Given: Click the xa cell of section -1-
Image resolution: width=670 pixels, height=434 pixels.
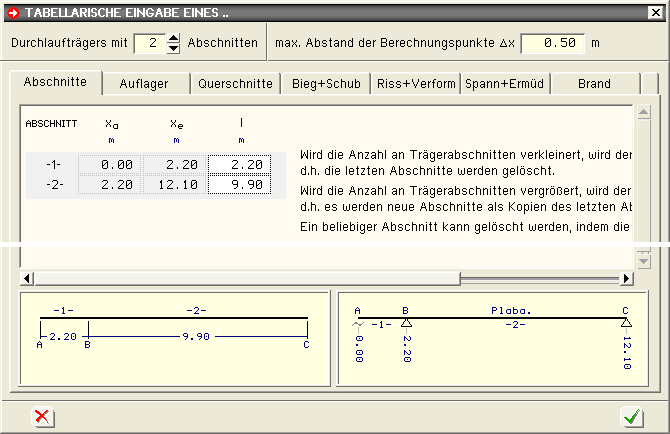Looking at the screenshot, I should [x=110, y=164].
